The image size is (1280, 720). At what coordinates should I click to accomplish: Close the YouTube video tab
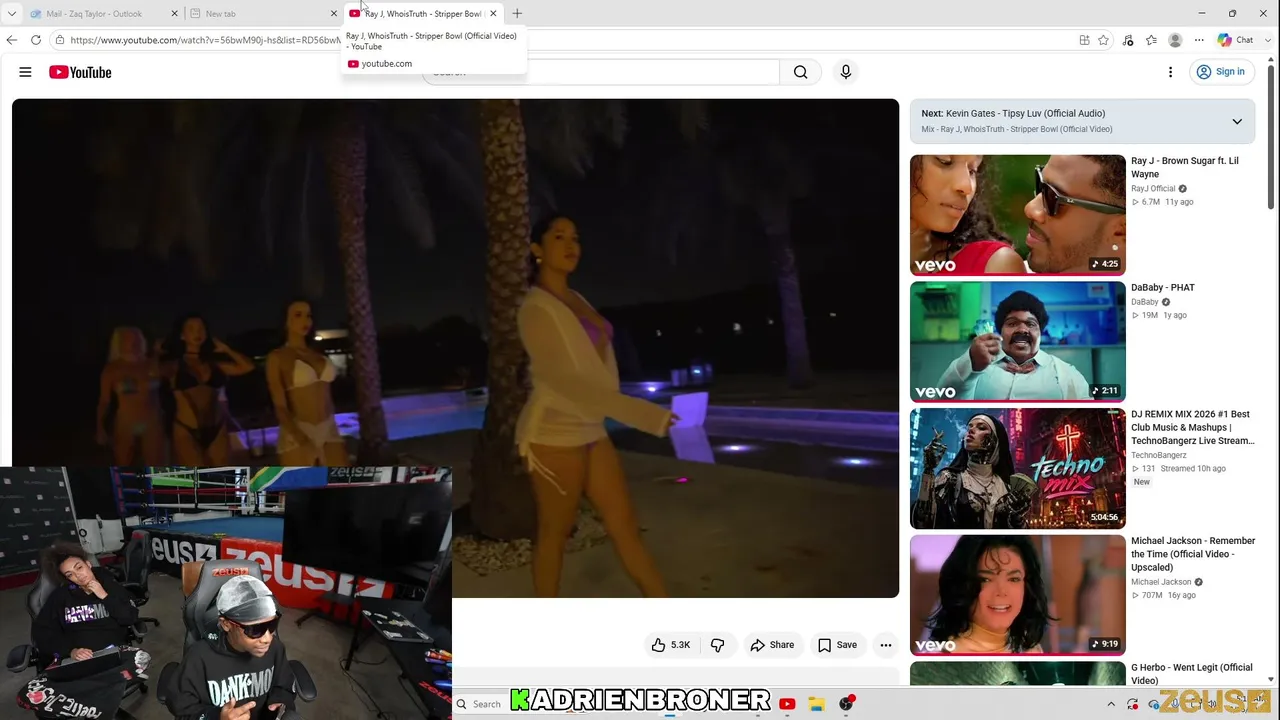pyautogui.click(x=493, y=14)
